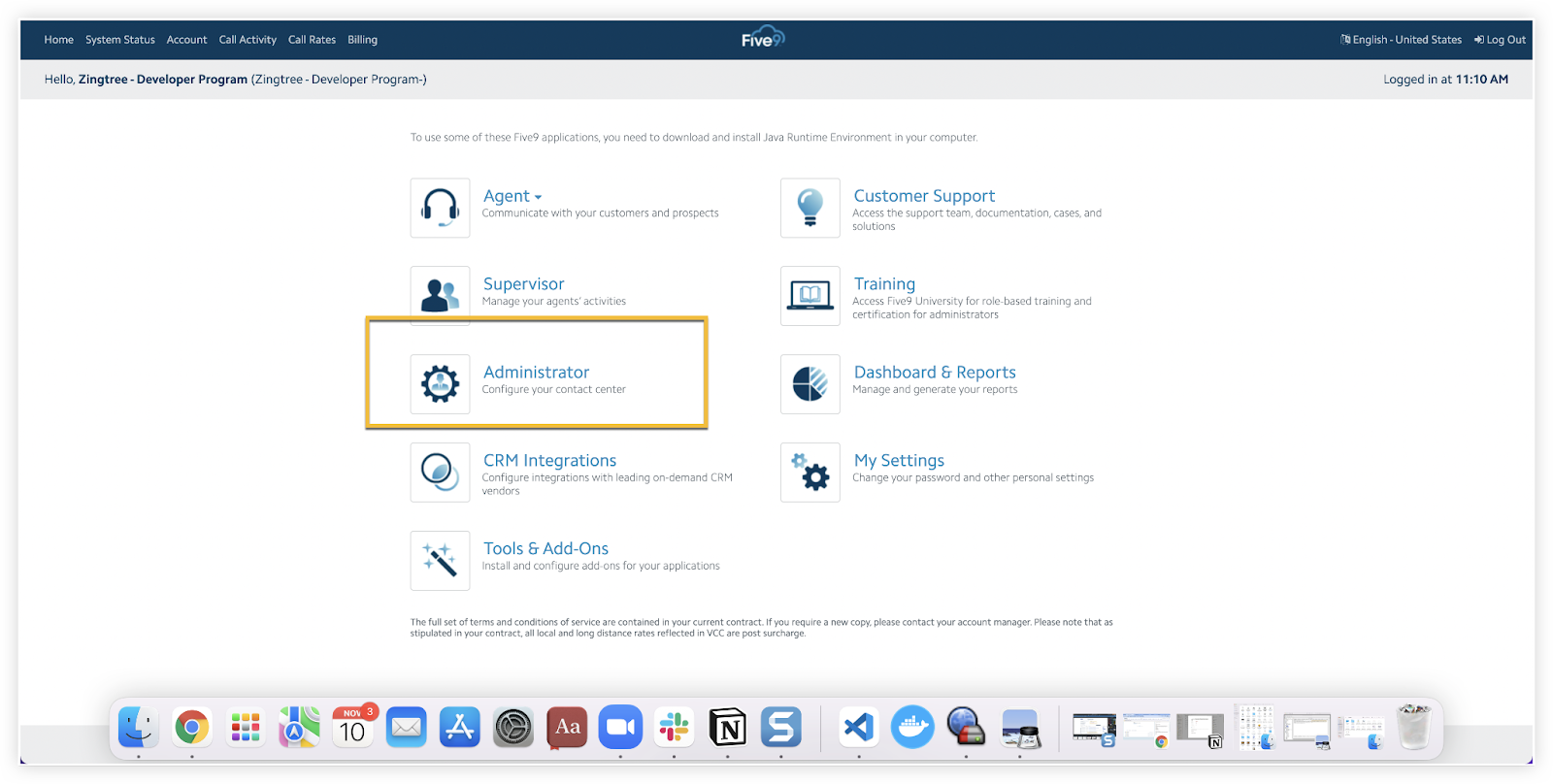Screen dimensions: 1553x784
Task: Click the Administrator gear icon
Action: pyautogui.click(x=440, y=384)
